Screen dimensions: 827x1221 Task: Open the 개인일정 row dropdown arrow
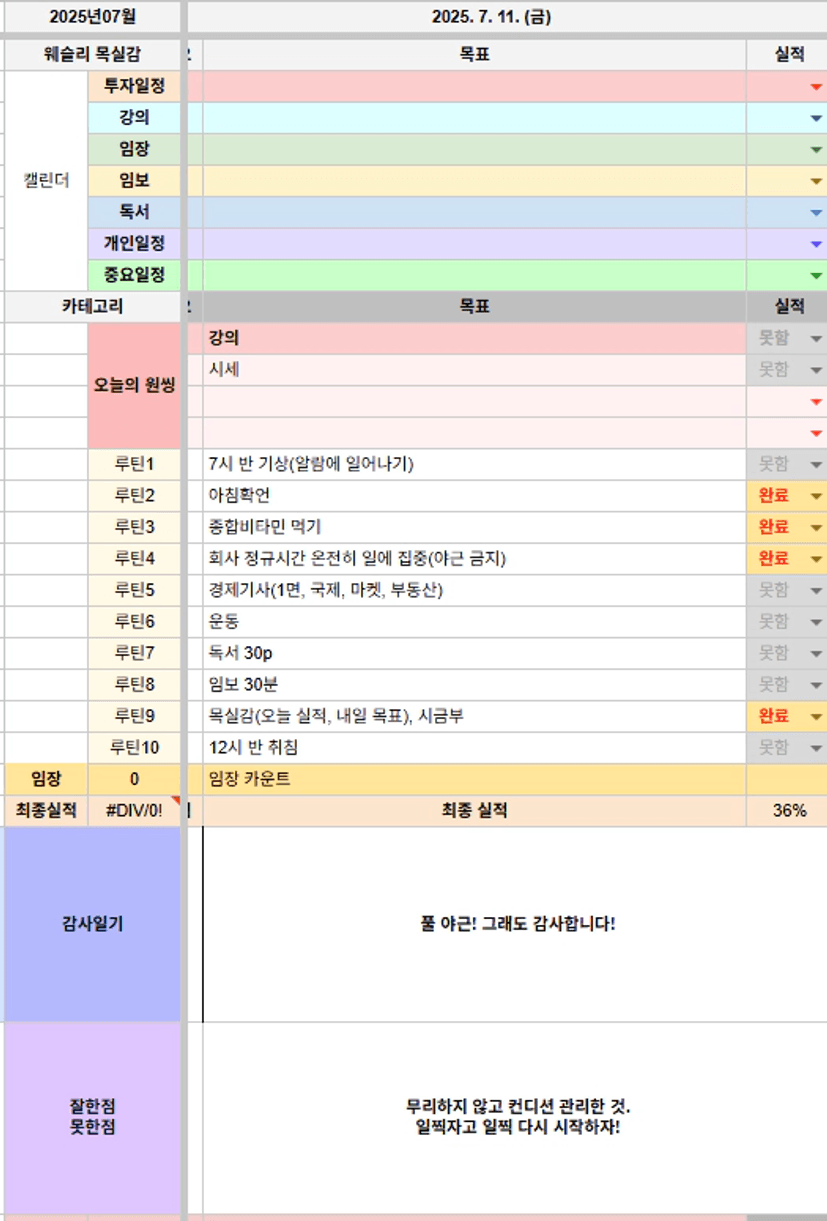[x=816, y=244]
